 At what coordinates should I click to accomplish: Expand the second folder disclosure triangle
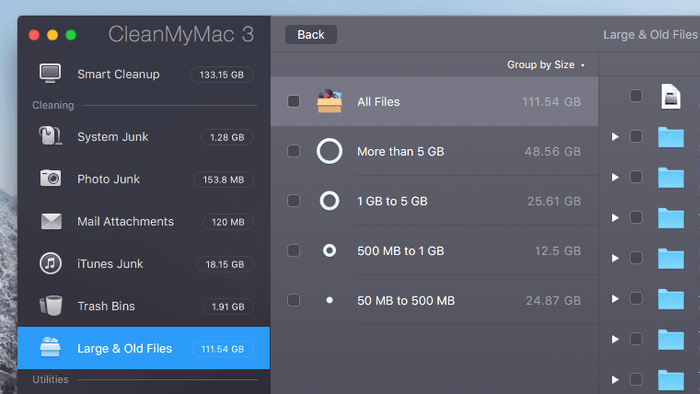(x=615, y=177)
